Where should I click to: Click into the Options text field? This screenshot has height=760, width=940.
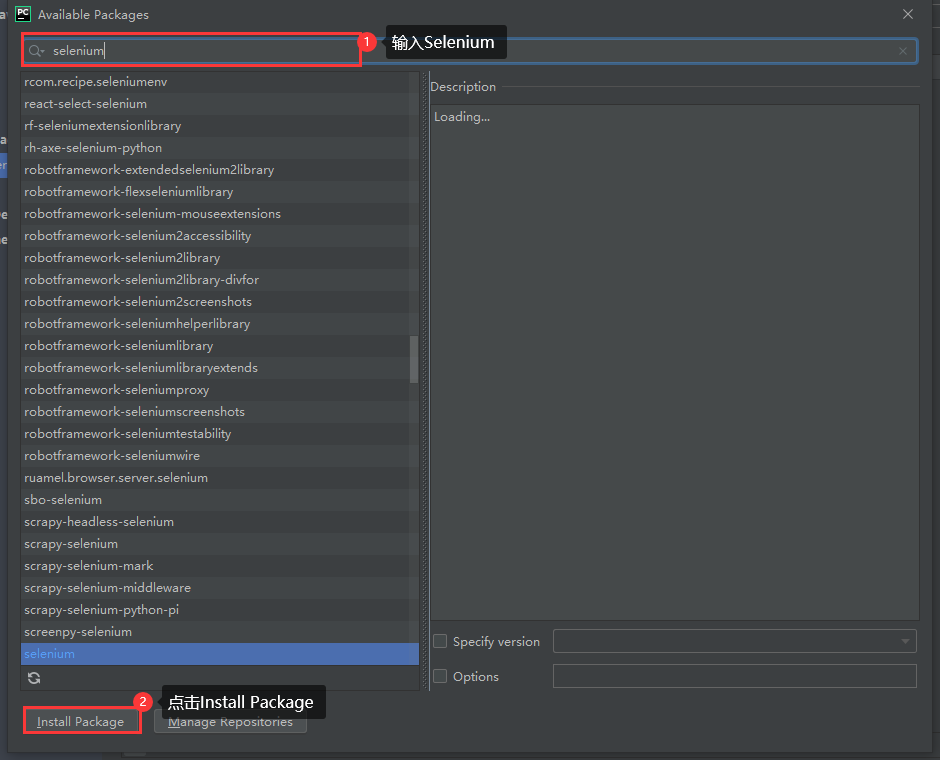[734, 676]
